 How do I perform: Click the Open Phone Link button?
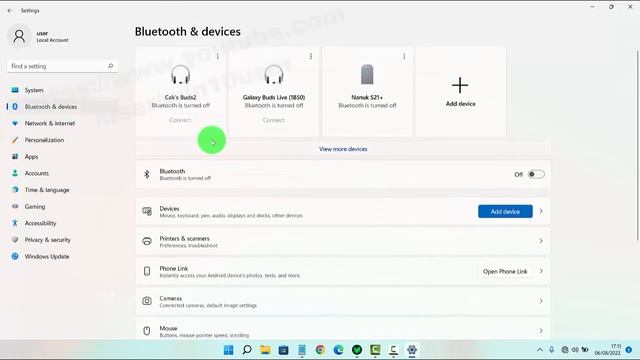tap(505, 271)
